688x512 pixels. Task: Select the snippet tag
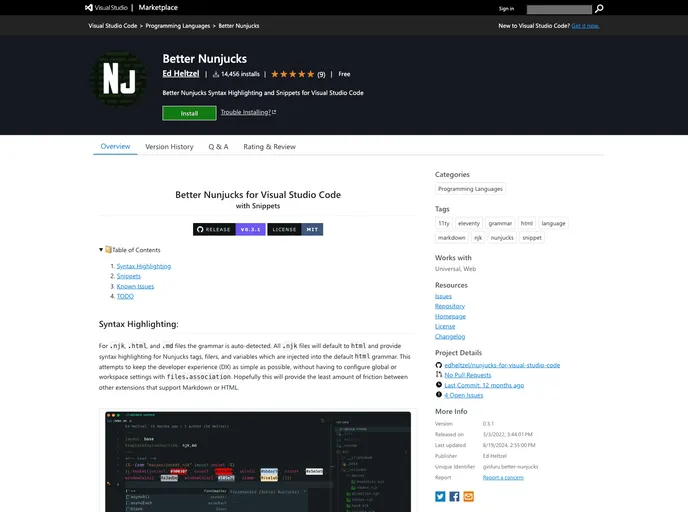pyautogui.click(x=532, y=238)
